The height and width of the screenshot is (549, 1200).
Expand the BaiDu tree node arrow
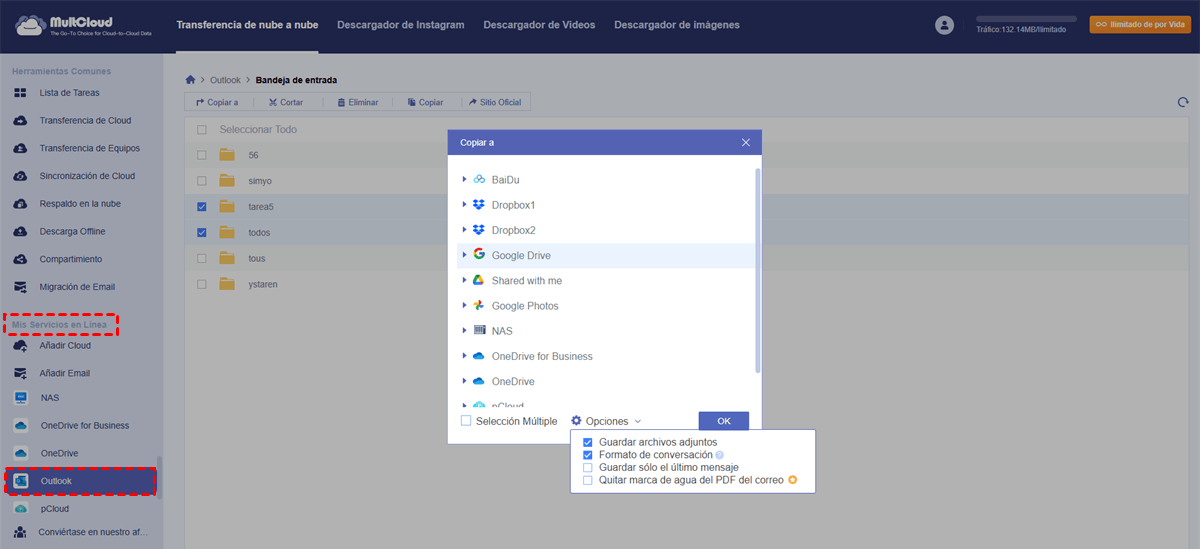465,180
